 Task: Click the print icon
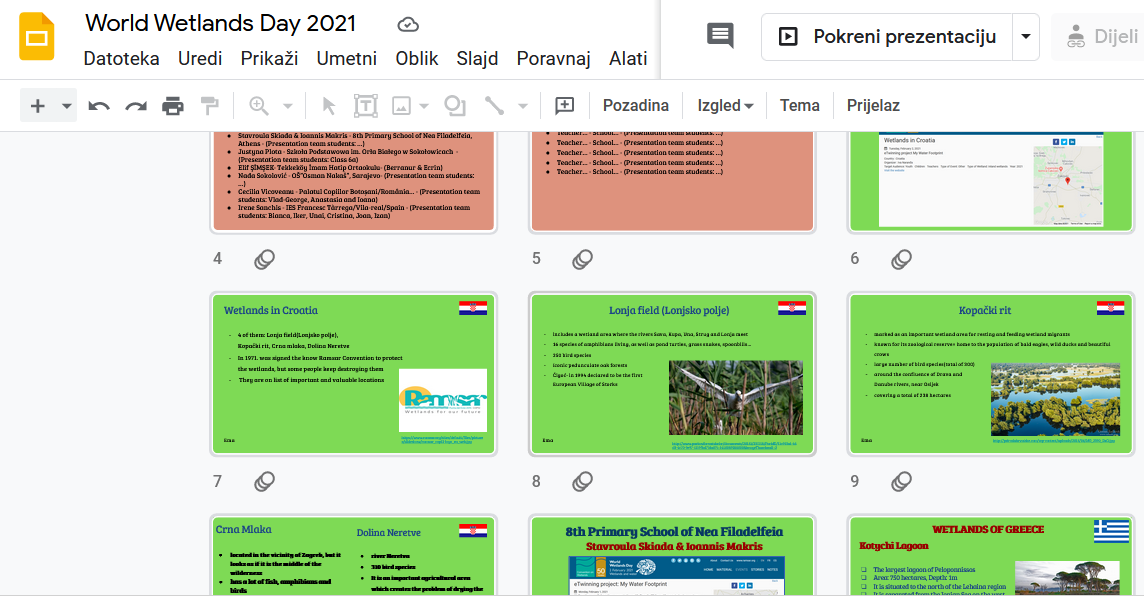click(x=173, y=107)
